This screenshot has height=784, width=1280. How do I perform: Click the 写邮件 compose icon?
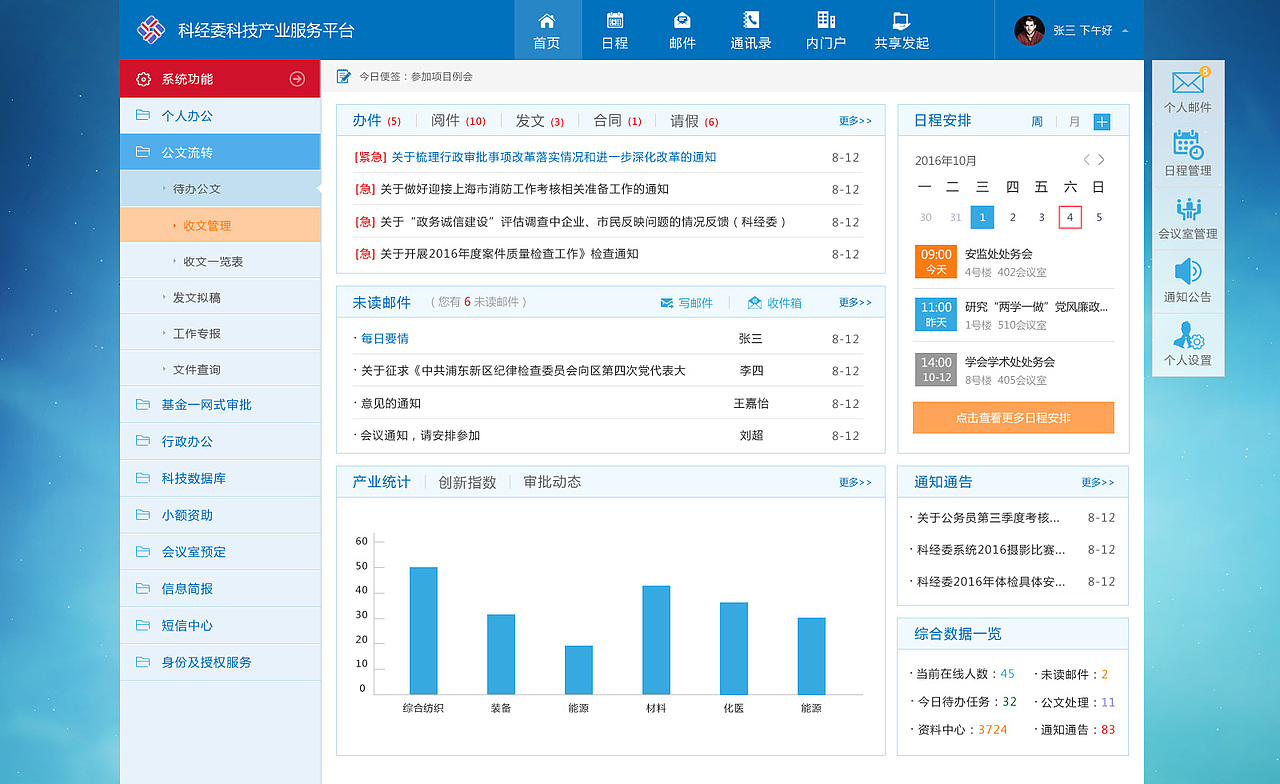(667, 303)
